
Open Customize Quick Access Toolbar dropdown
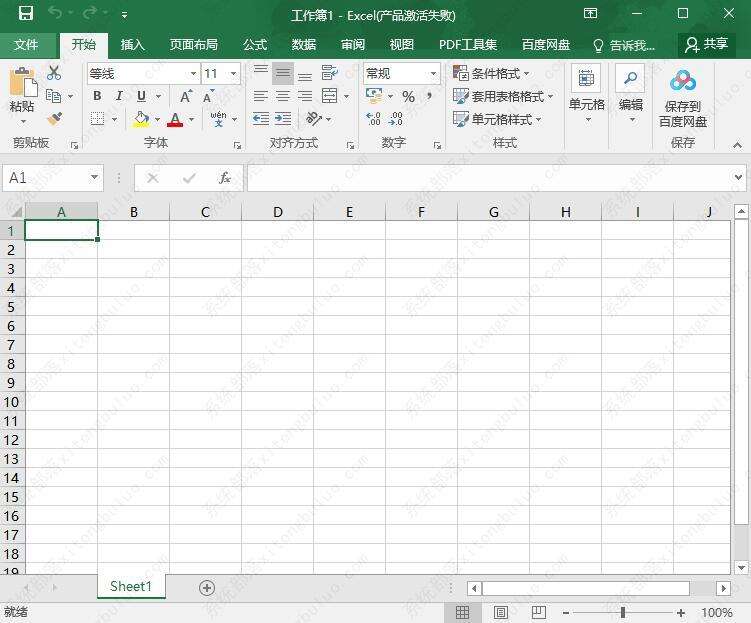click(x=125, y=15)
